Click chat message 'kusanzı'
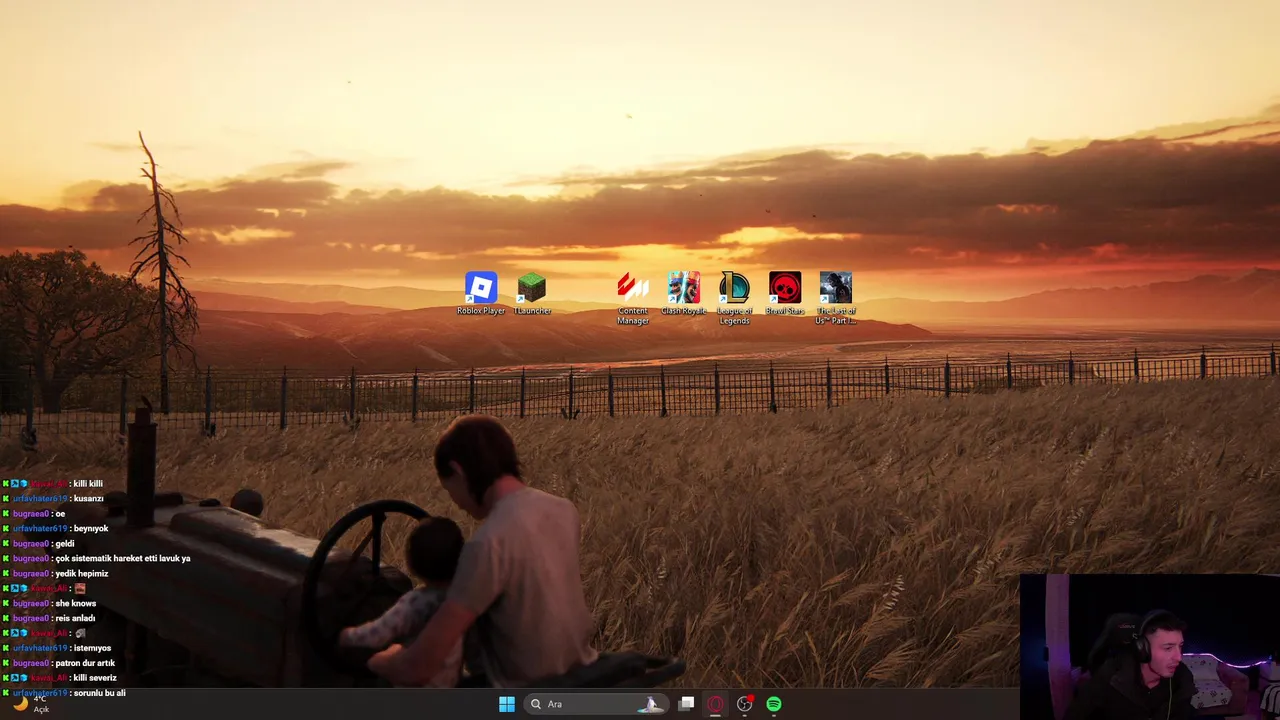The height and width of the screenshot is (720, 1280). [89, 498]
